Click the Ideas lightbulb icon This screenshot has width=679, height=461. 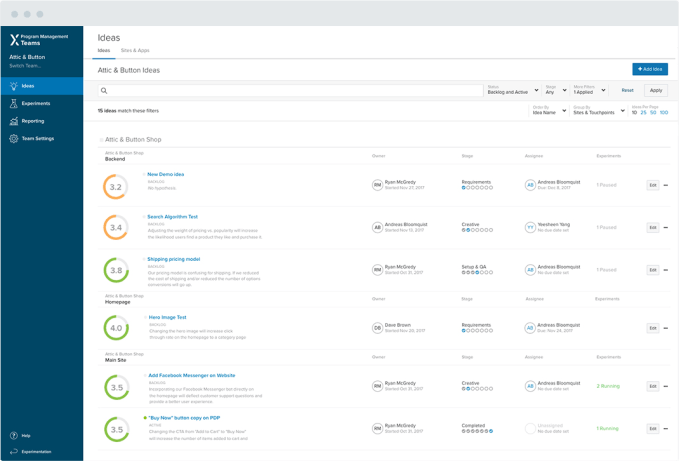click(x=14, y=86)
